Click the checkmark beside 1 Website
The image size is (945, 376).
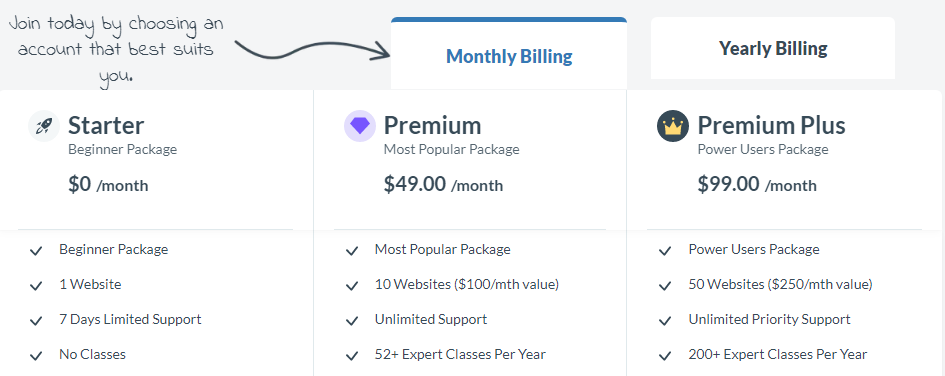[36, 286]
